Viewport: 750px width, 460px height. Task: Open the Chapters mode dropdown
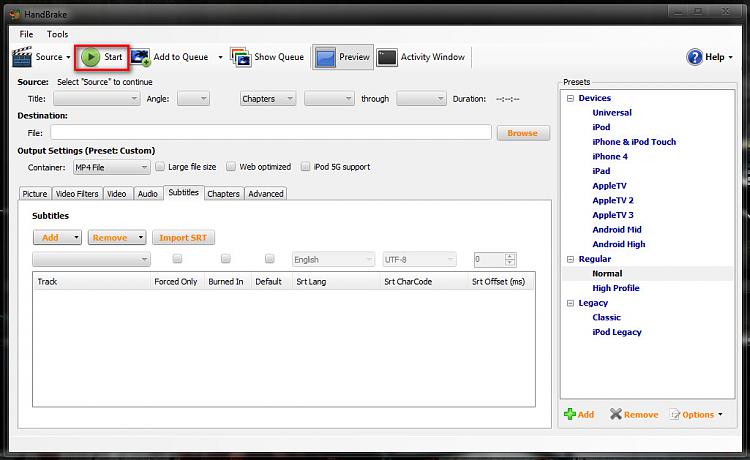pyautogui.click(x=268, y=99)
